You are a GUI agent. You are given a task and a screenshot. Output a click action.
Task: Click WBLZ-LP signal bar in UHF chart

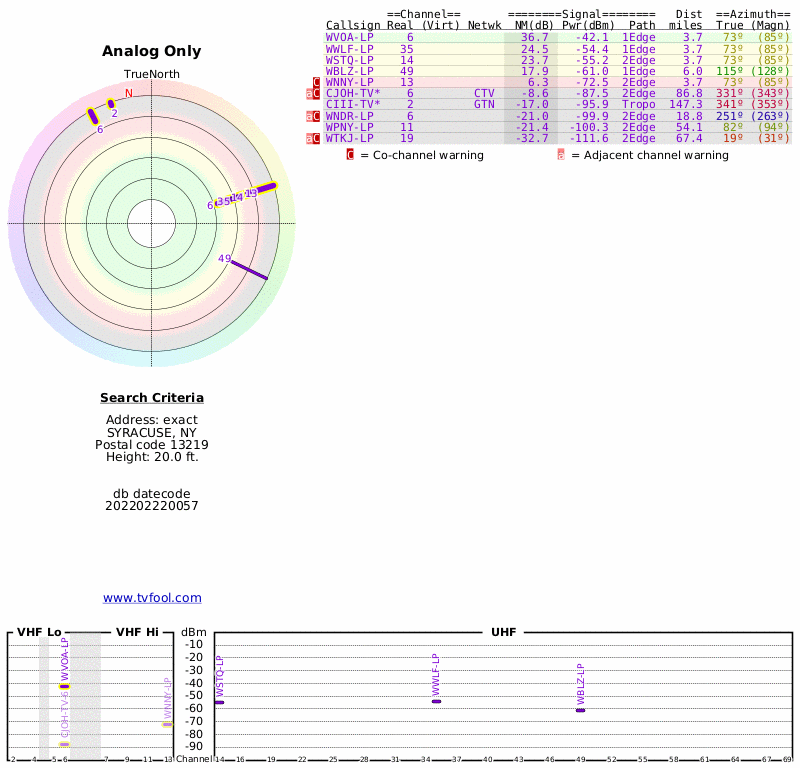[580, 710]
